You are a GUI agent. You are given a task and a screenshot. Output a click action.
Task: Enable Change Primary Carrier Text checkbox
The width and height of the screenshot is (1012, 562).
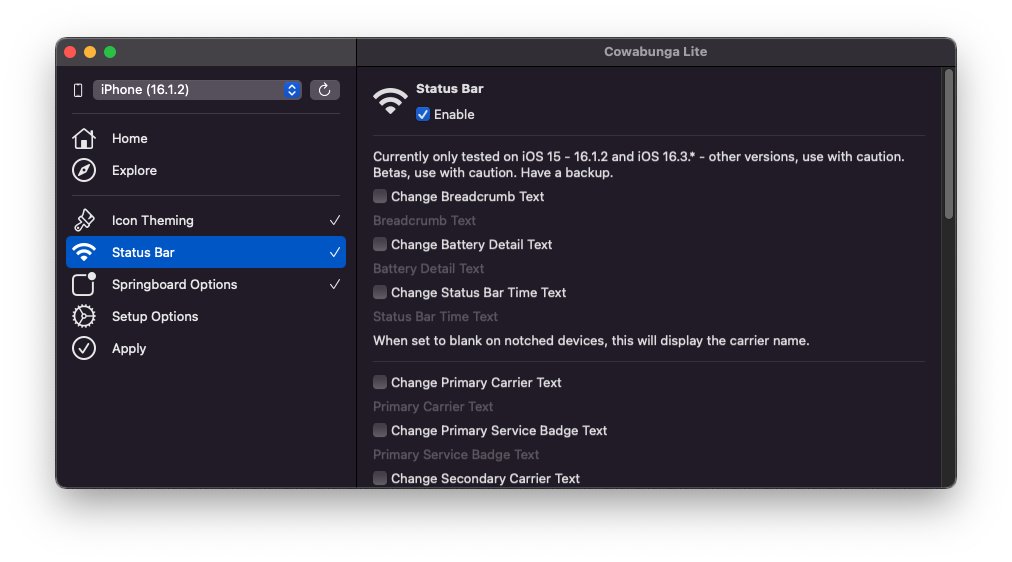point(380,383)
